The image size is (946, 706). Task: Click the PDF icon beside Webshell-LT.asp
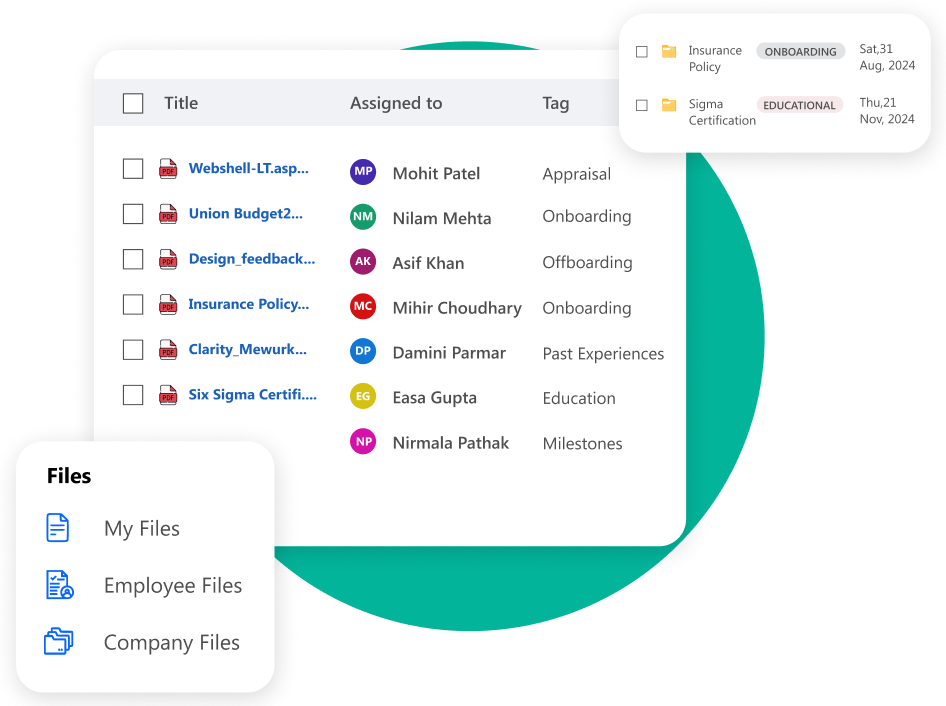[167, 167]
